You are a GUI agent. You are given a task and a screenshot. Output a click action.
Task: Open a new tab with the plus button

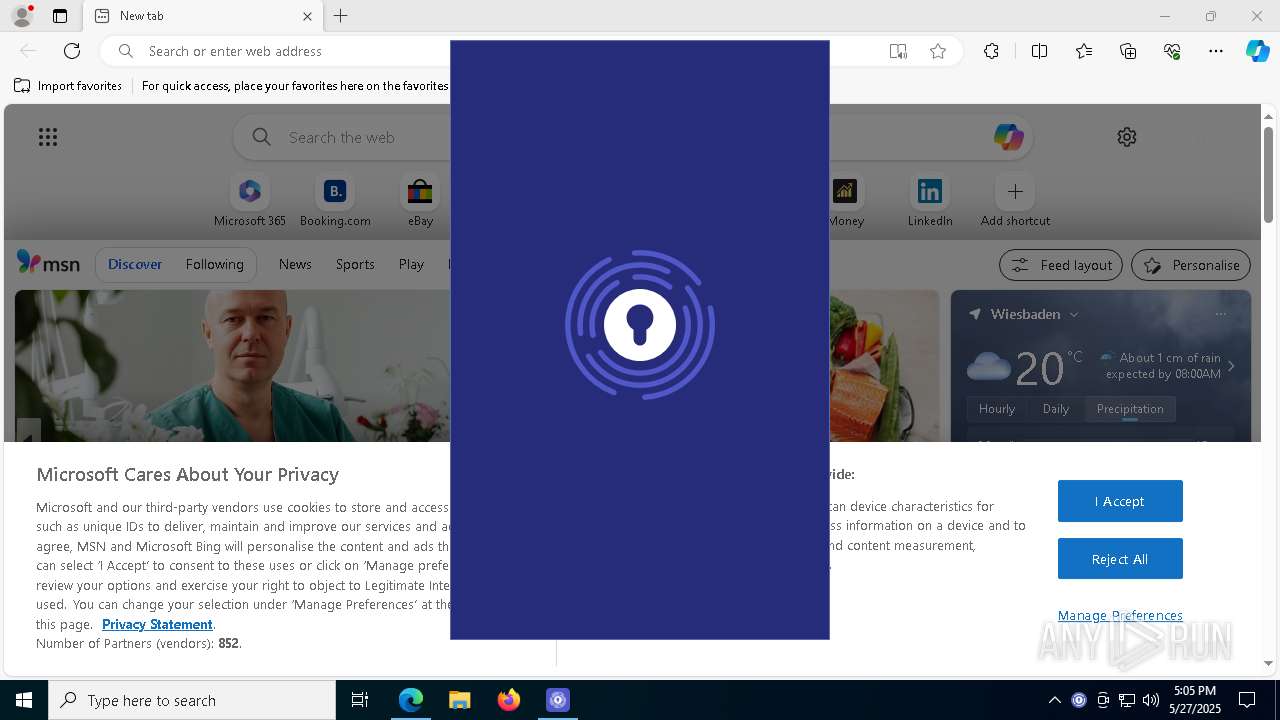[x=341, y=16]
